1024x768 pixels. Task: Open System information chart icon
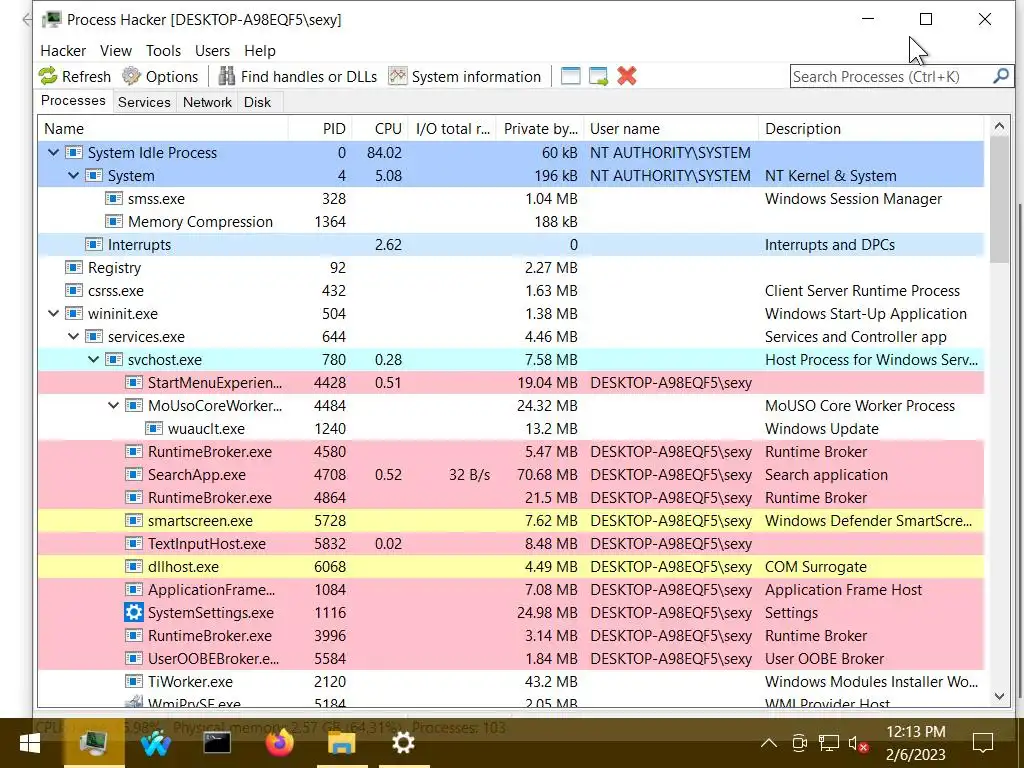398,76
